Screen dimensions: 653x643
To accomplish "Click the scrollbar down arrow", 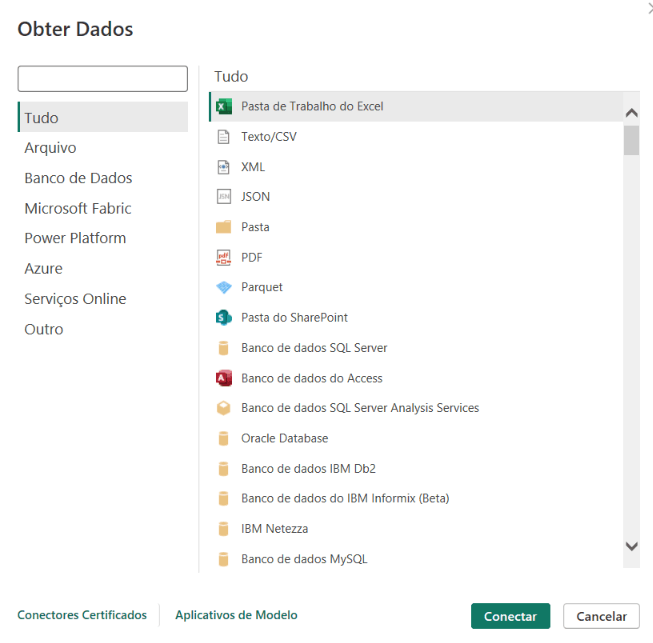I will tap(631, 546).
